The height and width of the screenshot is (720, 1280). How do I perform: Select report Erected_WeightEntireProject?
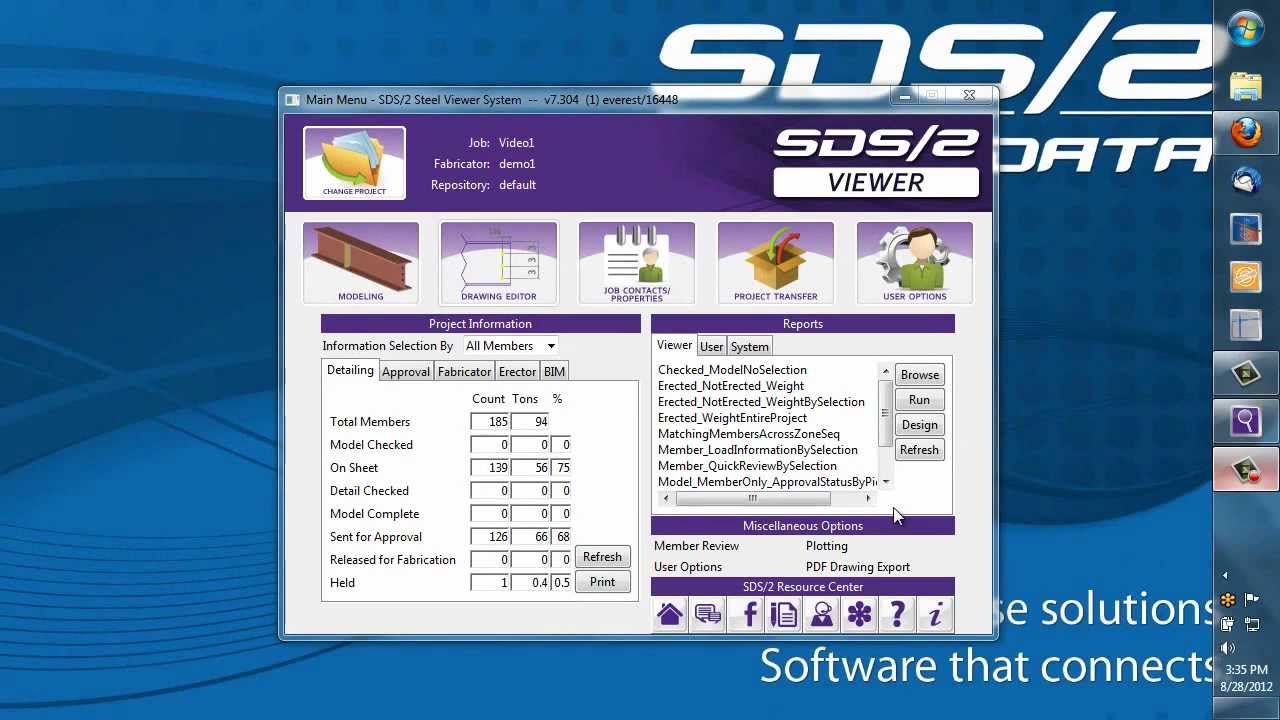coord(732,418)
